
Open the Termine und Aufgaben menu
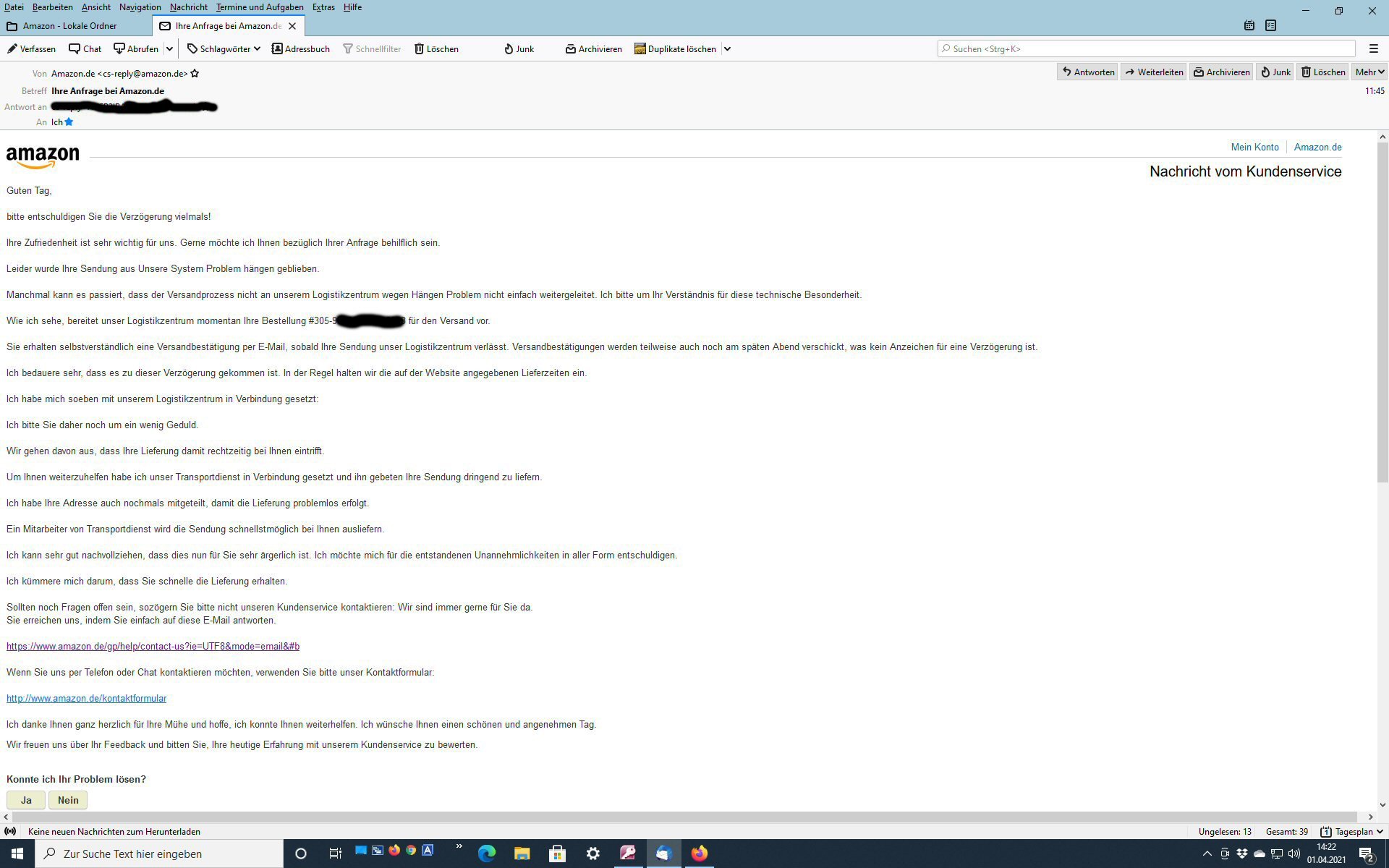point(260,7)
